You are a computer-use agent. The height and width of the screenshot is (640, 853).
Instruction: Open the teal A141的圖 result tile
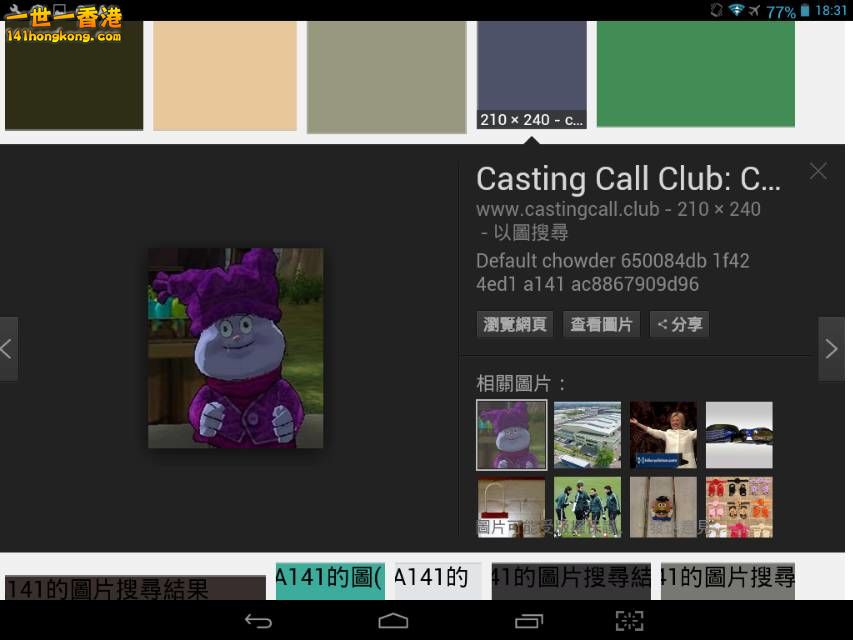pyautogui.click(x=330, y=581)
